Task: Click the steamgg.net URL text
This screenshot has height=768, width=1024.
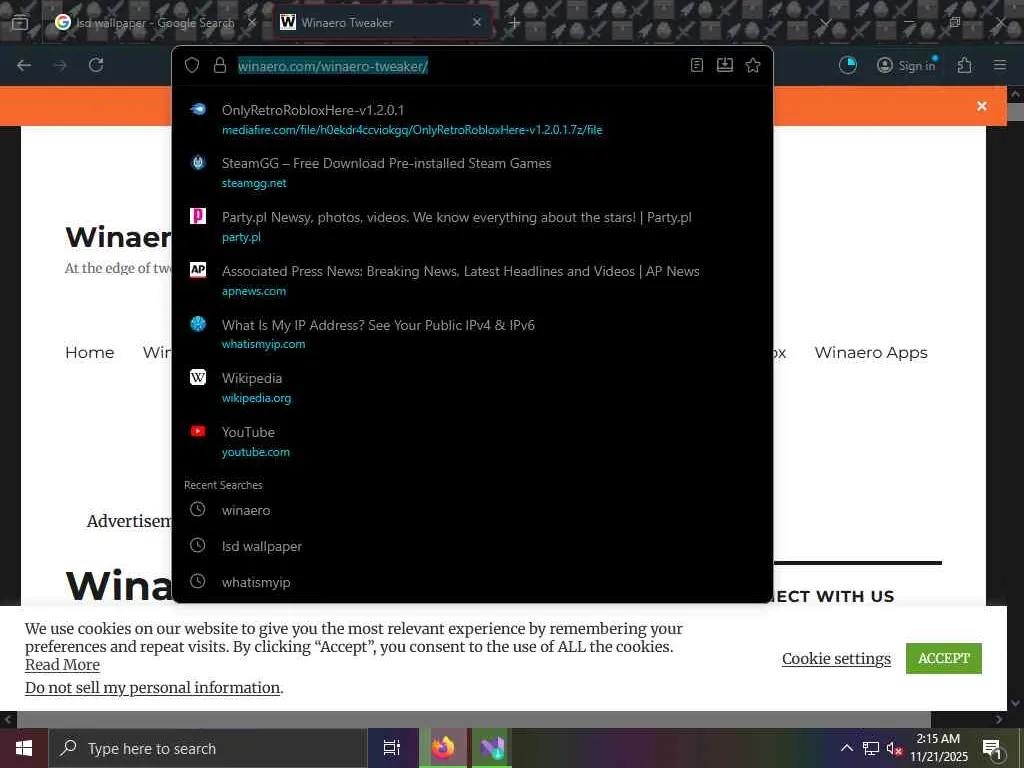Action: (254, 184)
